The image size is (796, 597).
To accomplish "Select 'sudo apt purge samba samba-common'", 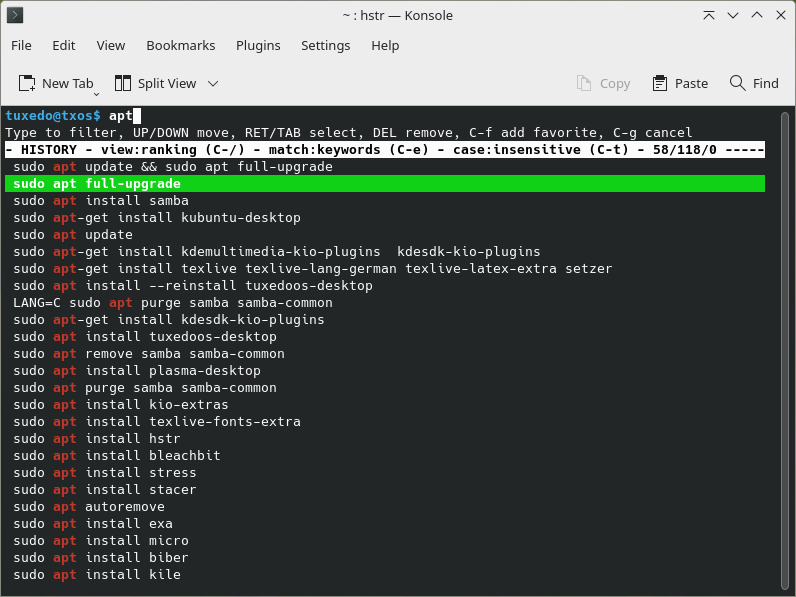I will pos(145,388).
